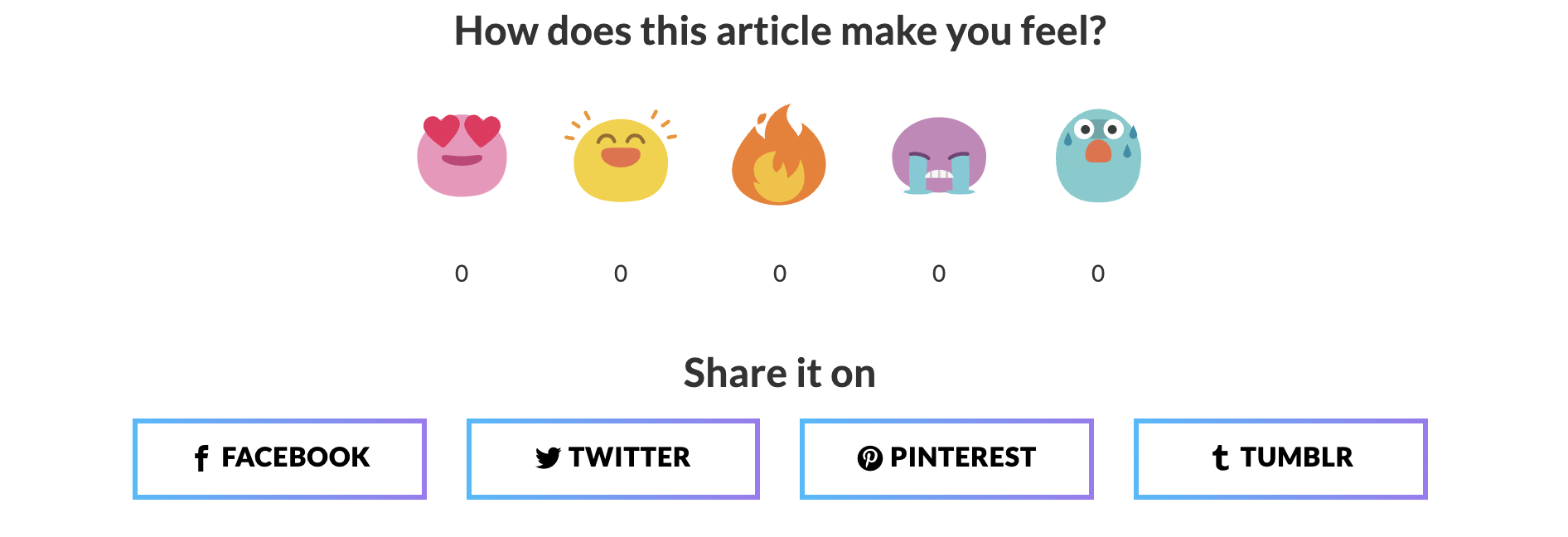Share the article via PINTEREST button
This screenshot has width=1568, height=537.
click(946, 459)
